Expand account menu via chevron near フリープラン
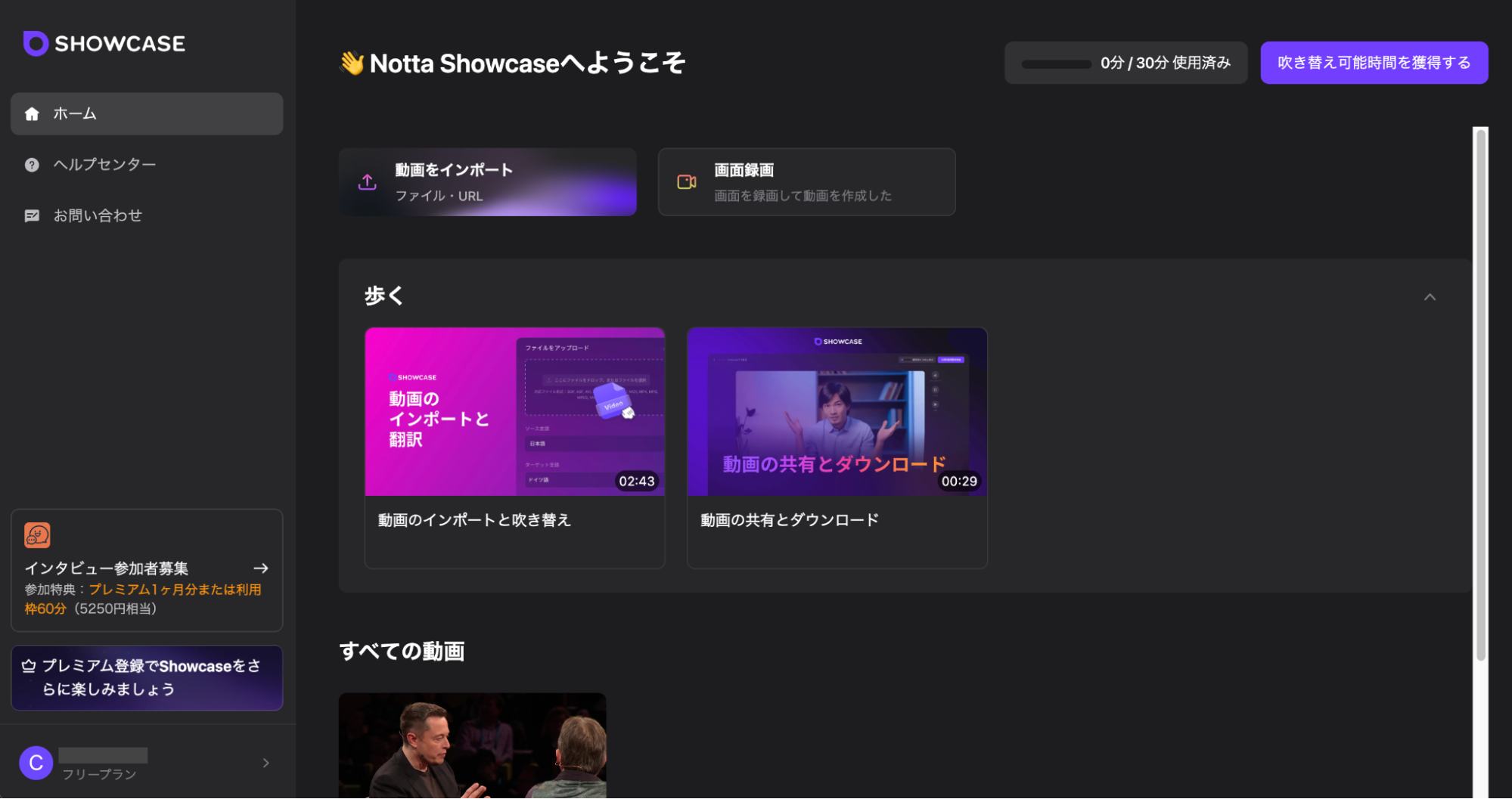1512x799 pixels. coord(266,763)
